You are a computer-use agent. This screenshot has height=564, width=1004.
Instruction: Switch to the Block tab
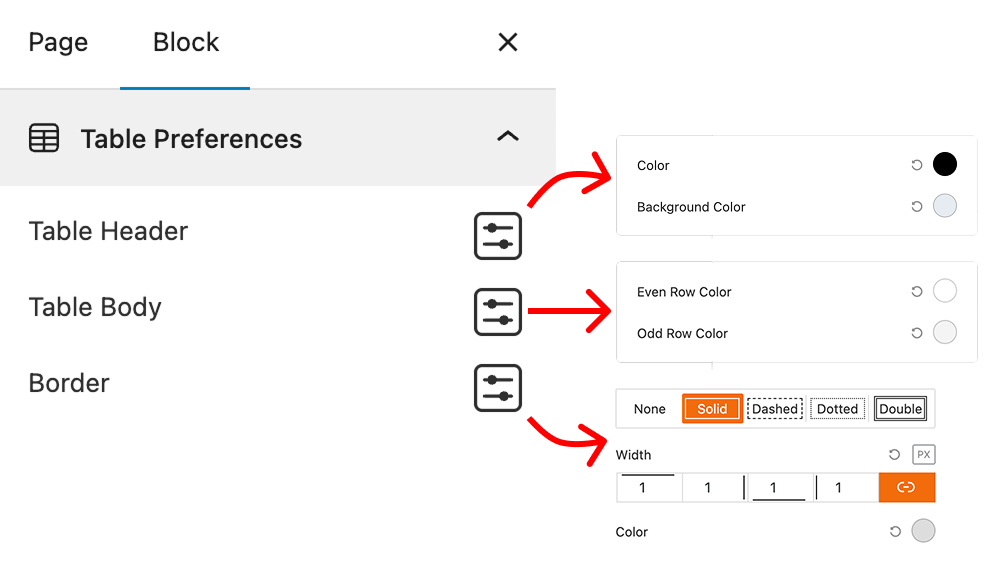point(186,43)
